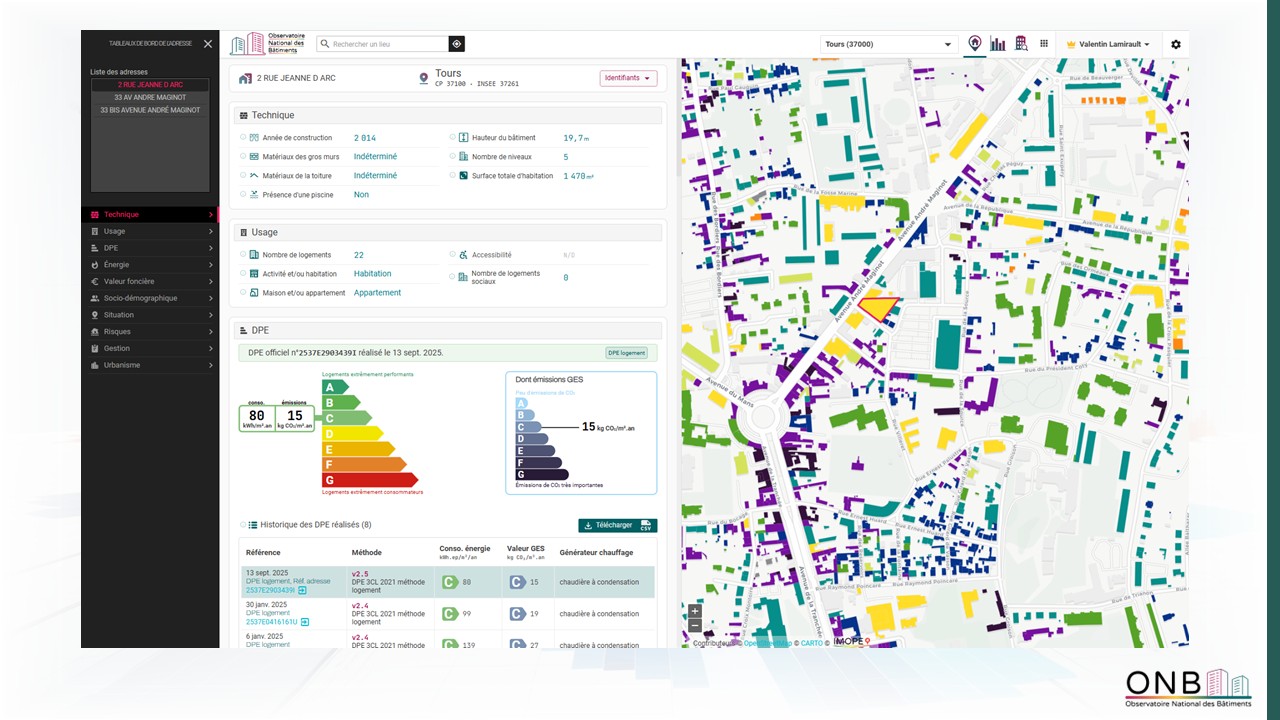Go to the Énergie section in sidebar

pos(150,265)
